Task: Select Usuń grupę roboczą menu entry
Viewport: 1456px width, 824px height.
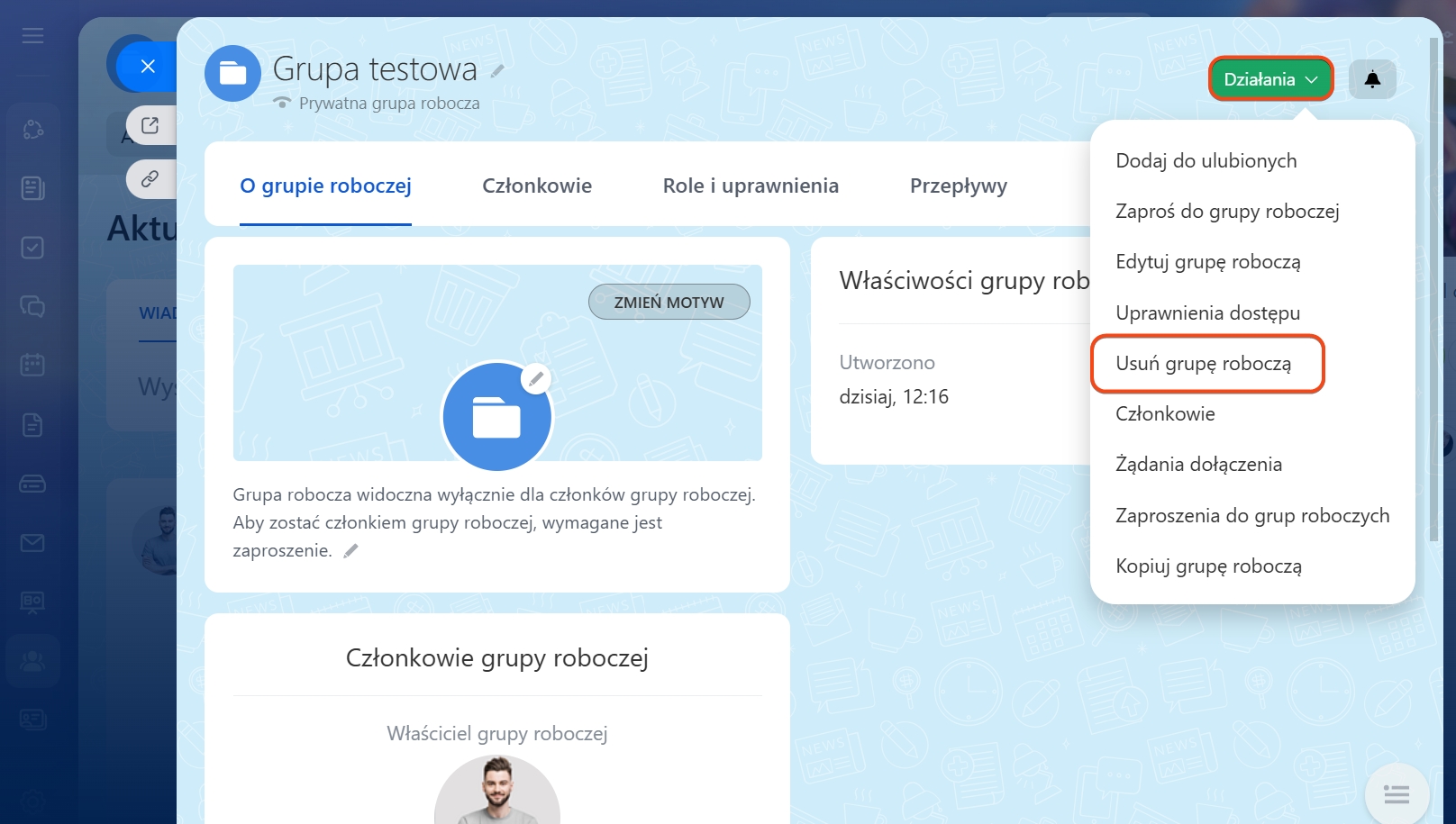Action: (1203, 363)
